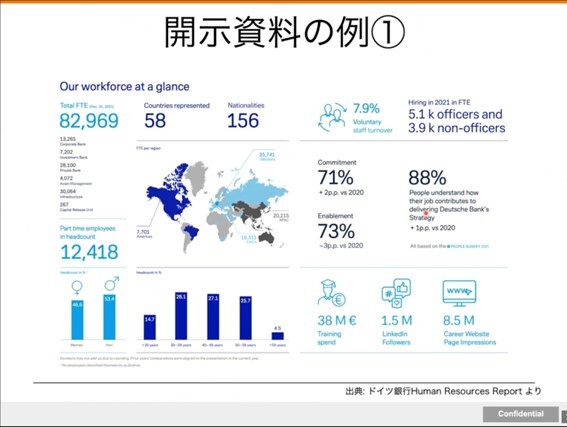
Task: Select the 40-49 years bar labeled 27.1
Action: coord(213,317)
